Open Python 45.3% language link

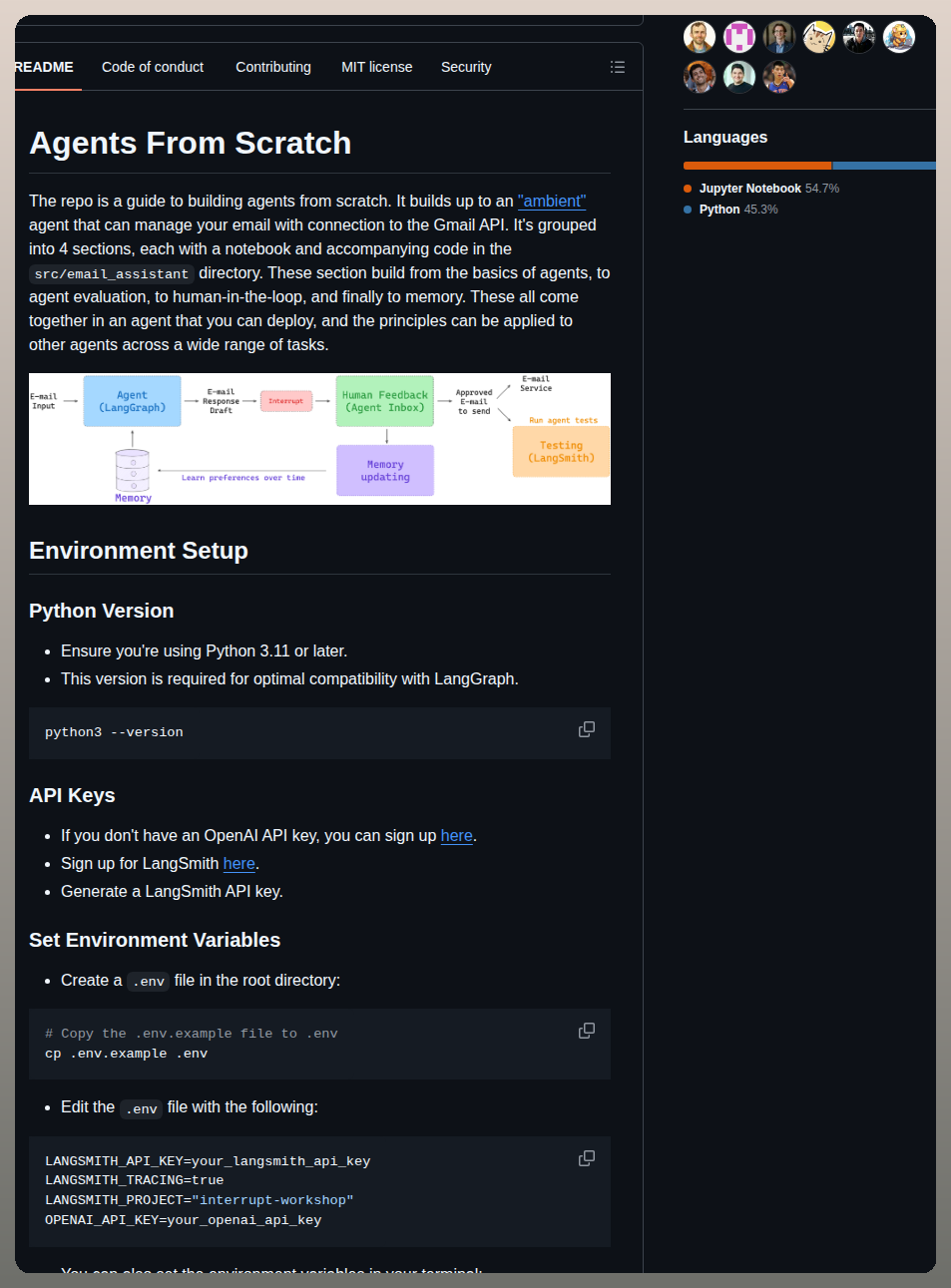coord(730,210)
